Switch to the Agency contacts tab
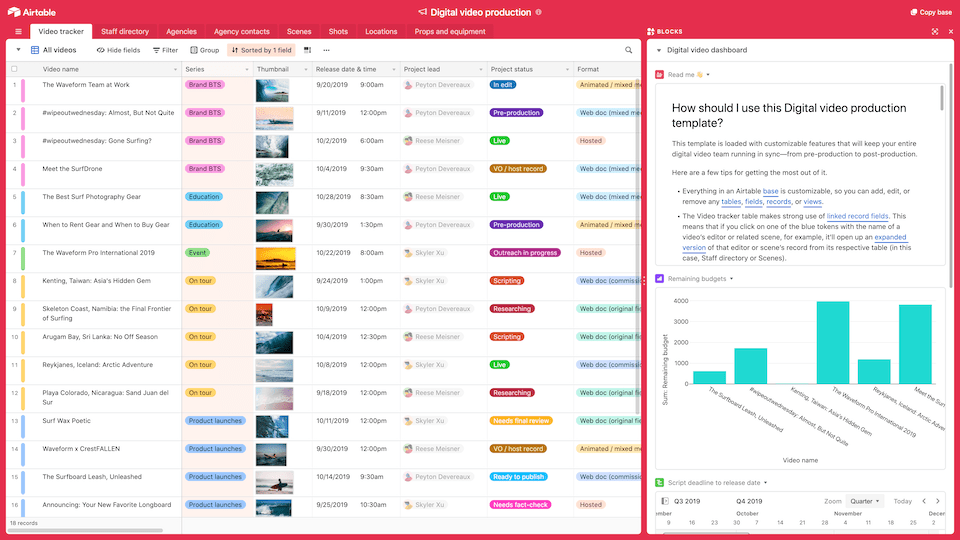This screenshot has height=540, width=960. (x=242, y=31)
